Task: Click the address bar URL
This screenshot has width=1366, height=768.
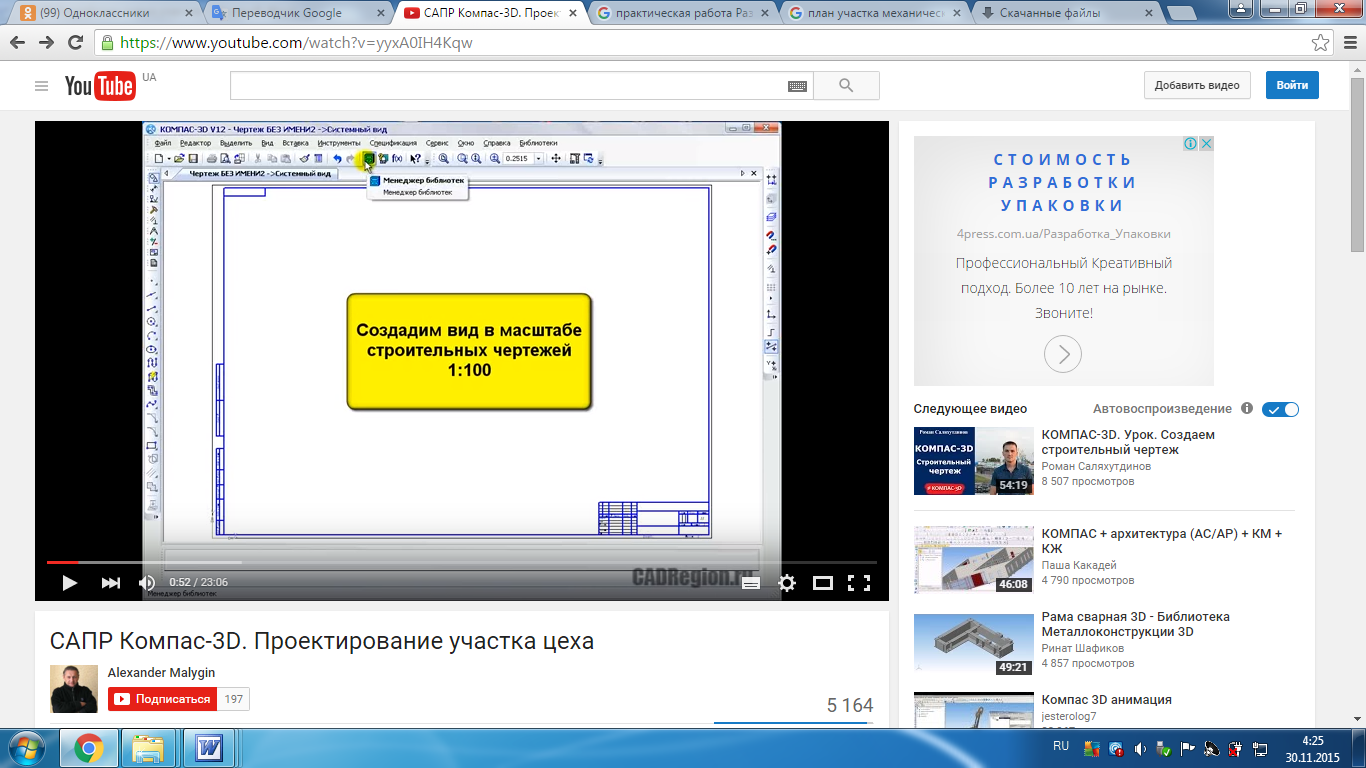Action: (296, 43)
